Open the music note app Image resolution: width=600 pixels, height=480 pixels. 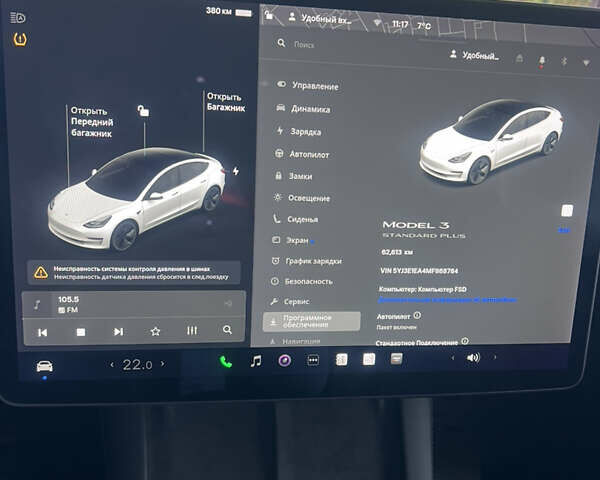(x=255, y=360)
